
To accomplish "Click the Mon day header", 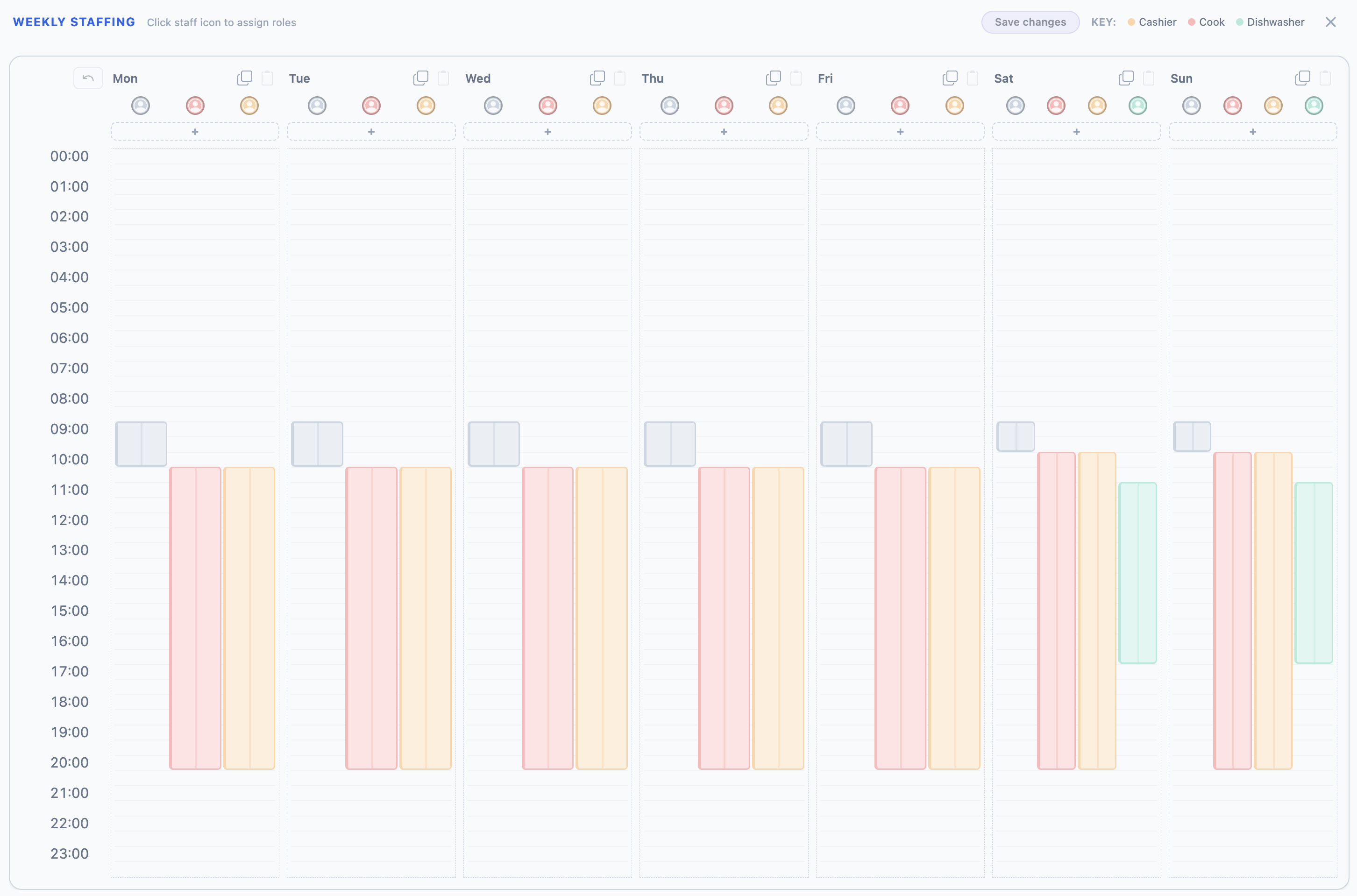I will (x=125, y=78).
